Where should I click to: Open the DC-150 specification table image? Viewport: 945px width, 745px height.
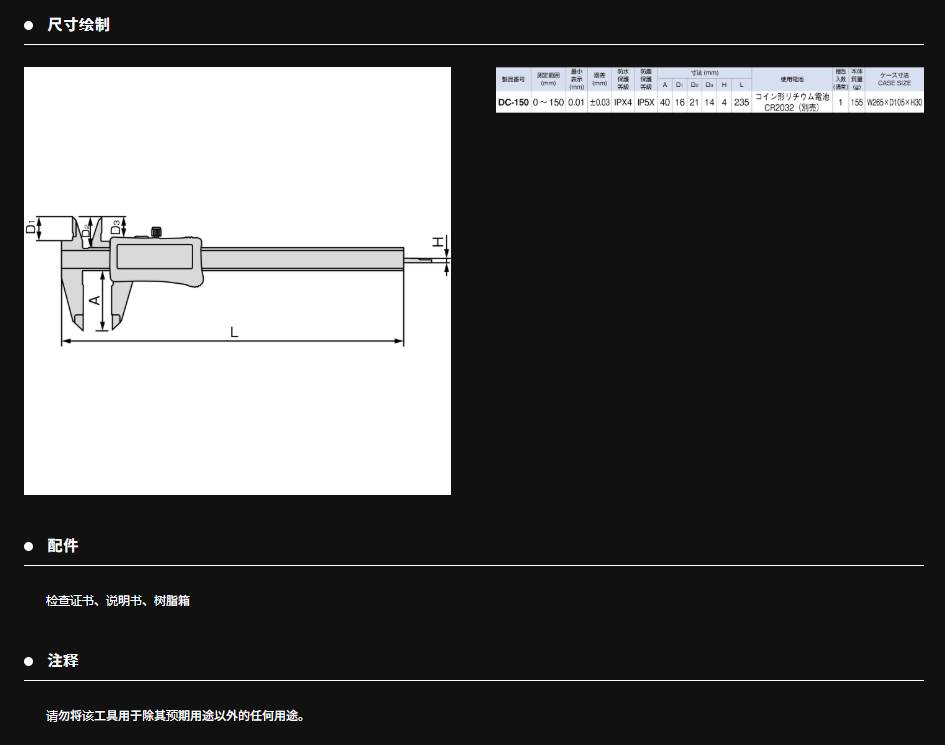(709, 90)
